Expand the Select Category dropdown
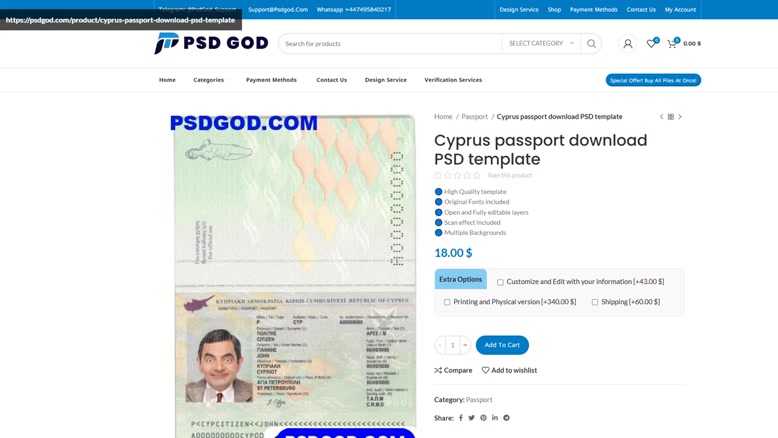Image resolution: width=778 pixels, height=438 pixels. 541,44
